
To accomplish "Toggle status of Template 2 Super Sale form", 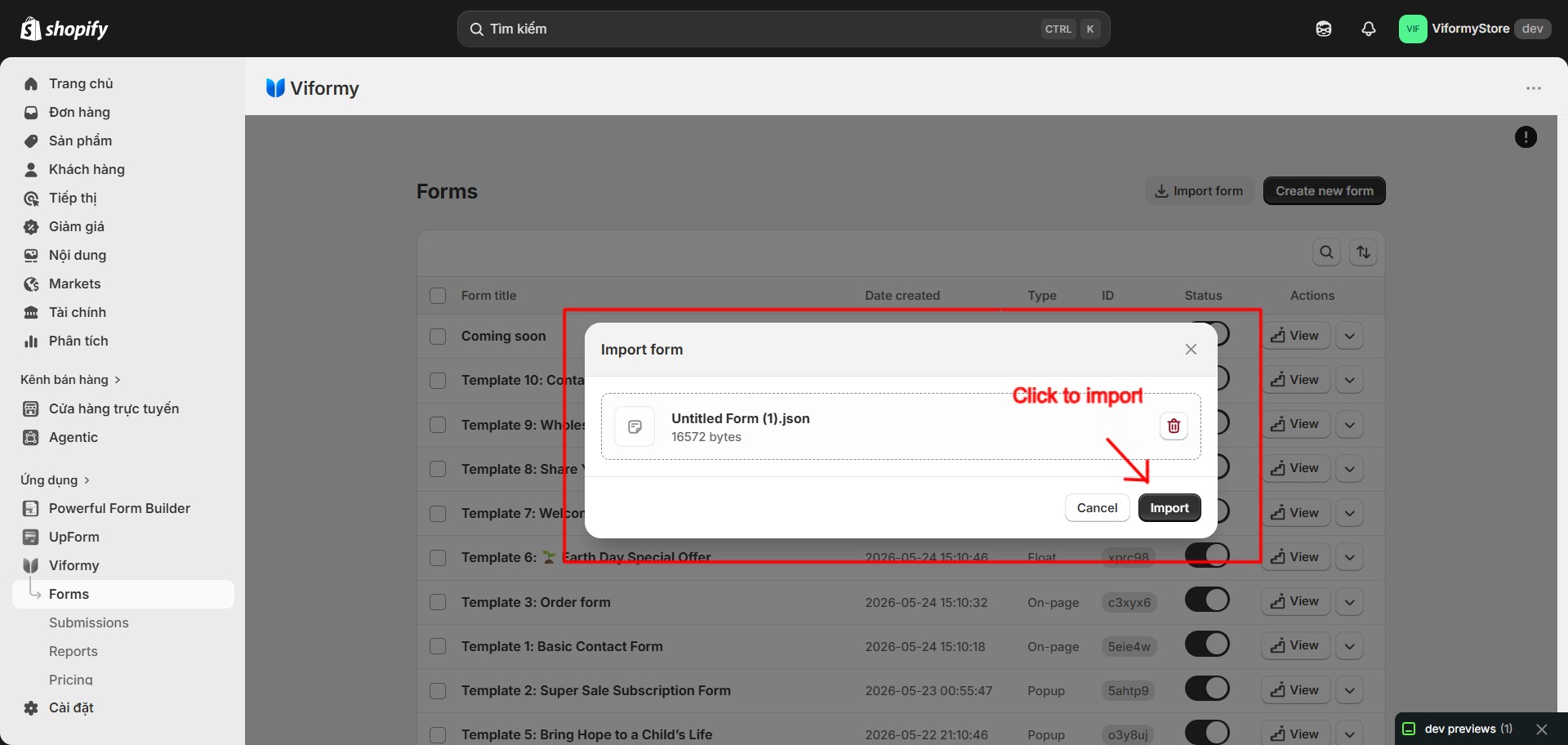I will [x=1207, y=688].
